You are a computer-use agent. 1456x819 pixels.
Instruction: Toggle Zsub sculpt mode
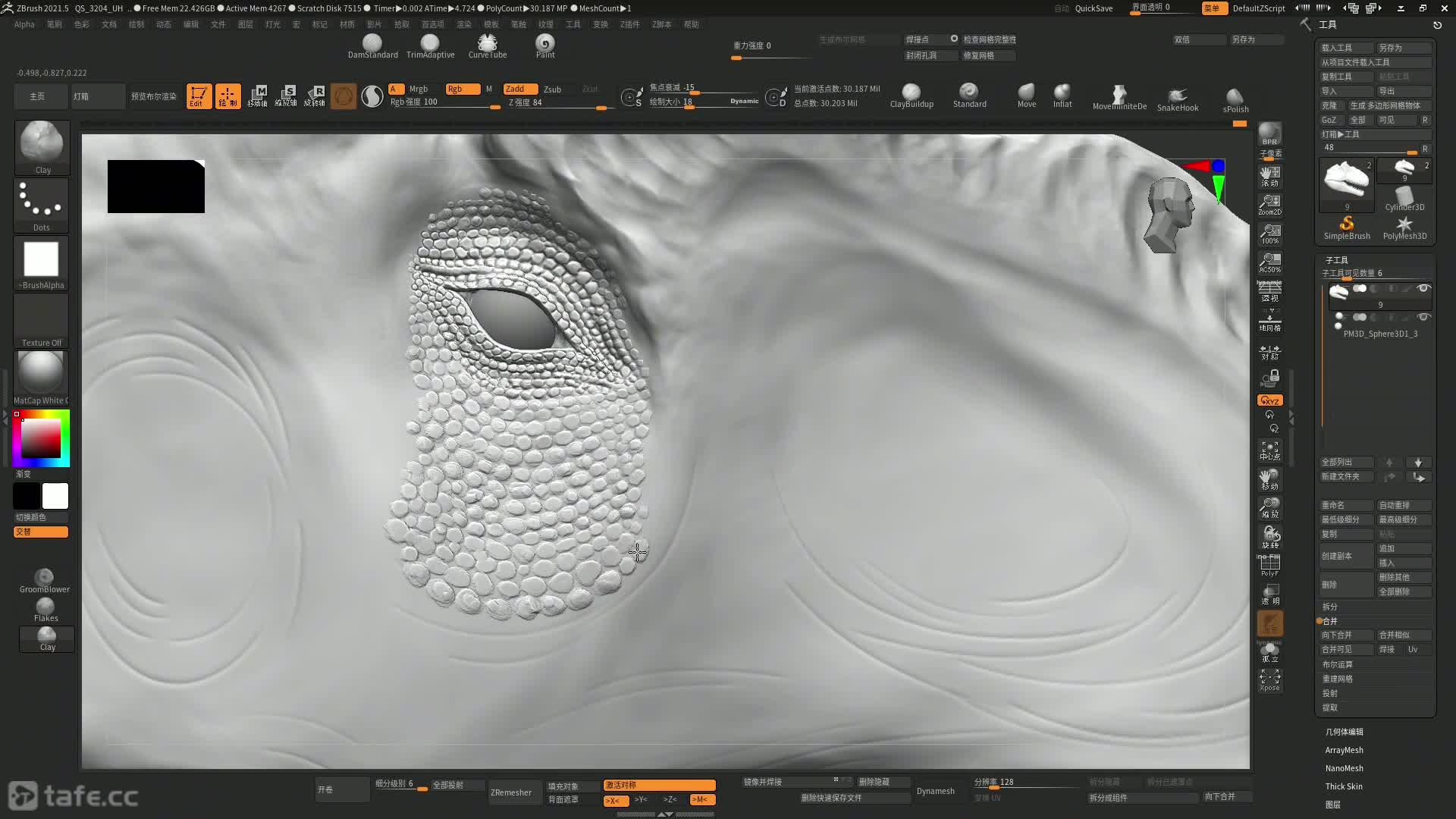click(x=553, y=89)
